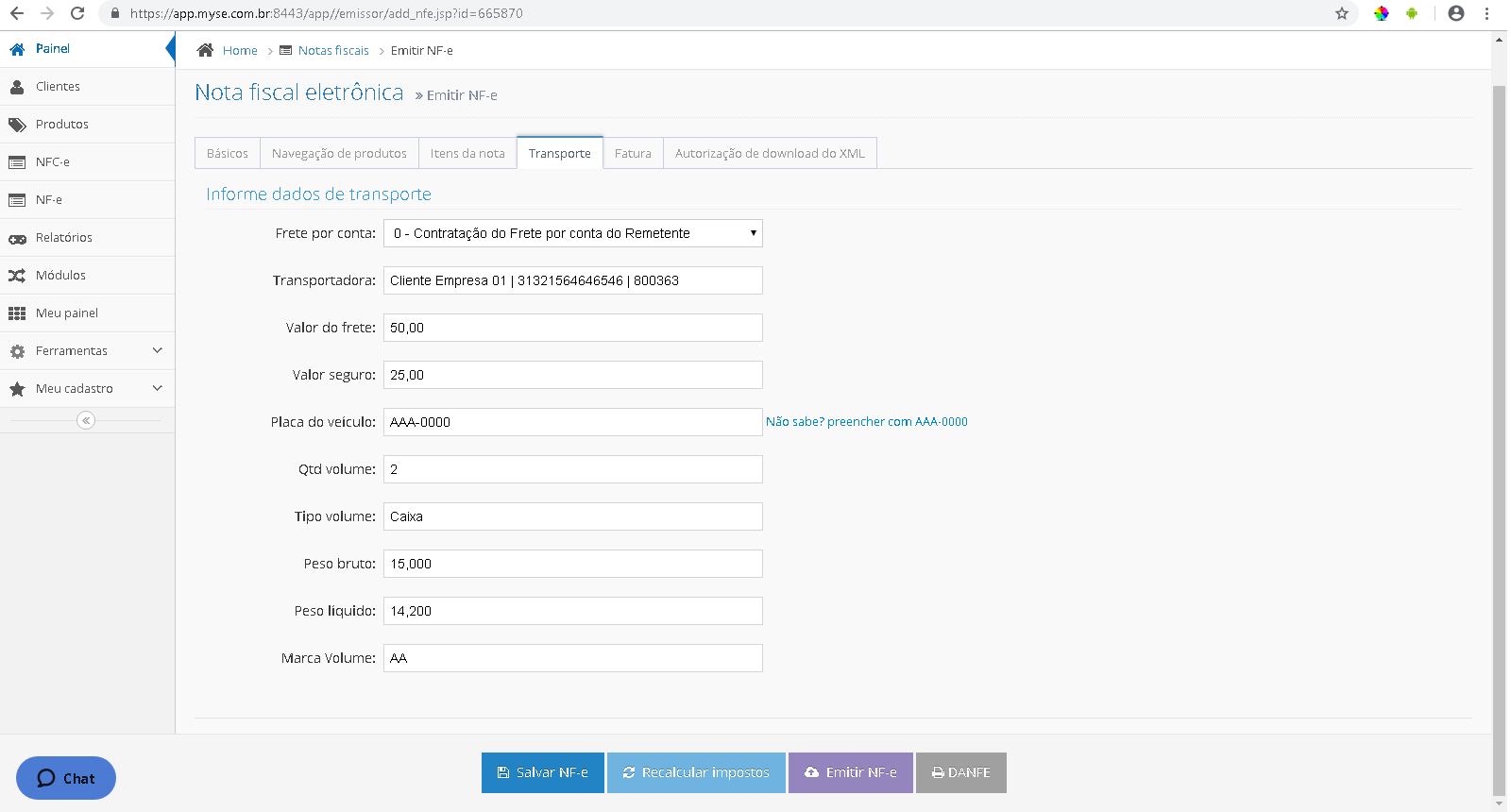The width and height of the screenshot is (1511, 812).
Task: Expand the Ferramentas submenu chevron
Action: [158, 350]
